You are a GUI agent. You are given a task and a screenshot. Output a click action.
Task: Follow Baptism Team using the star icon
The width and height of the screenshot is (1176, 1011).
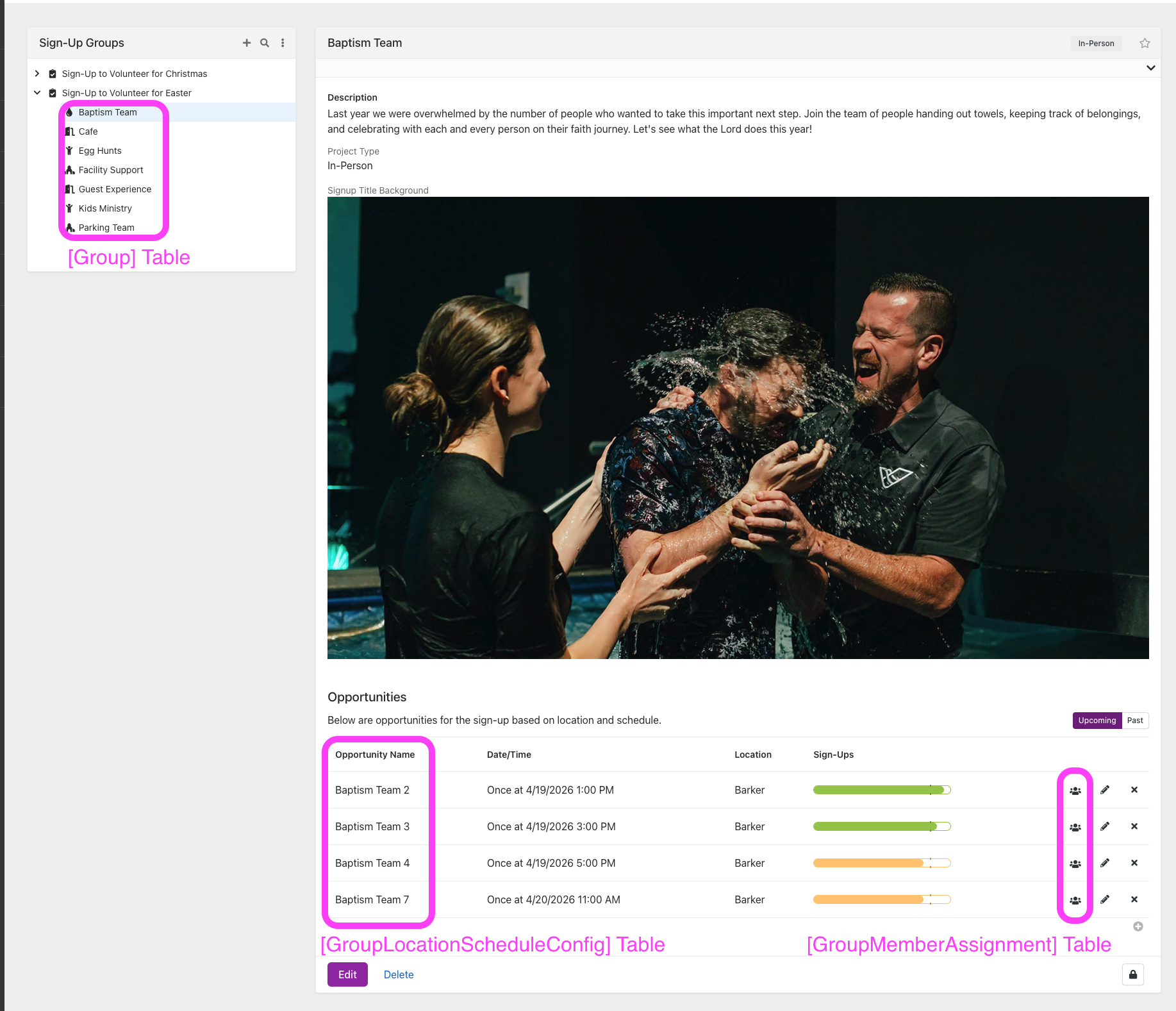pos(1145,43)
